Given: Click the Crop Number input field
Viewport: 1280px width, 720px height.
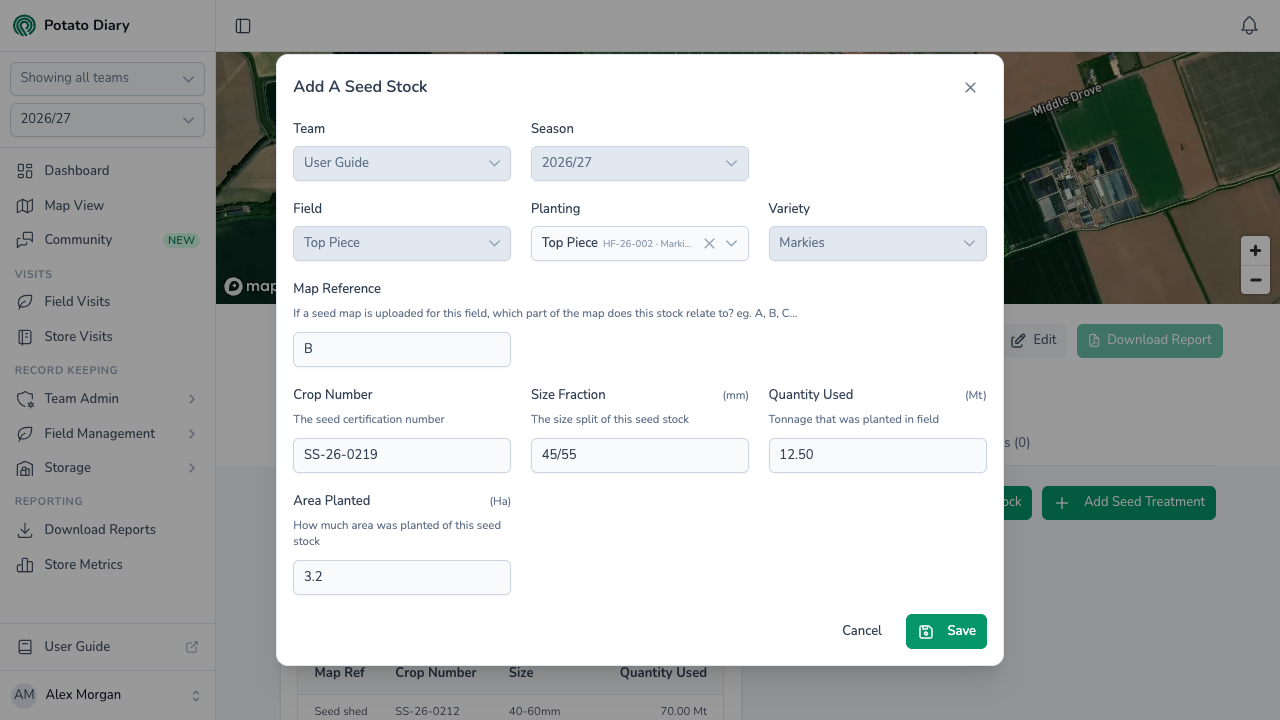Looking at the screenshot, I should point(402,455).
